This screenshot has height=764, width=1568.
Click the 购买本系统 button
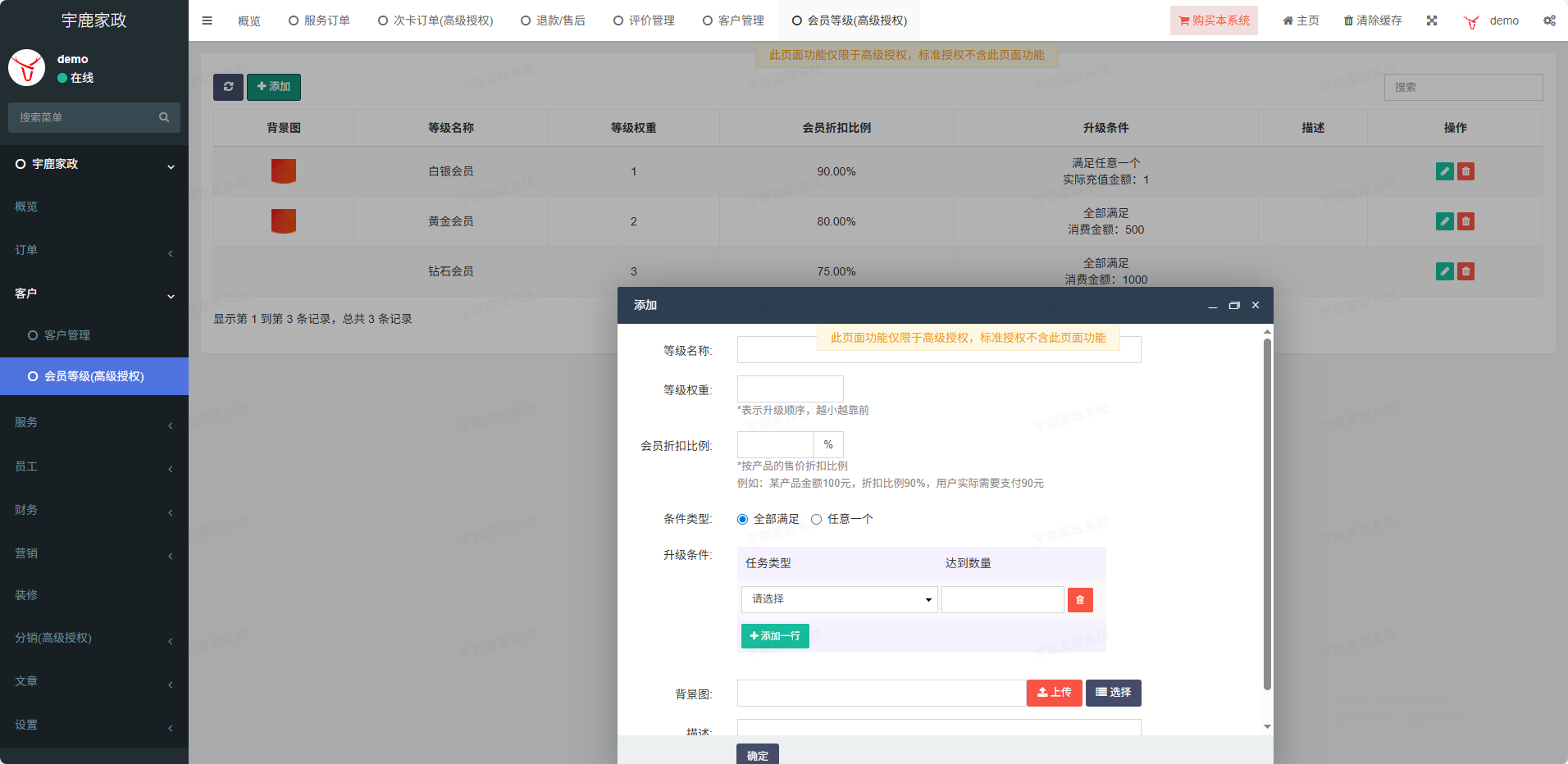[1214, 20]
